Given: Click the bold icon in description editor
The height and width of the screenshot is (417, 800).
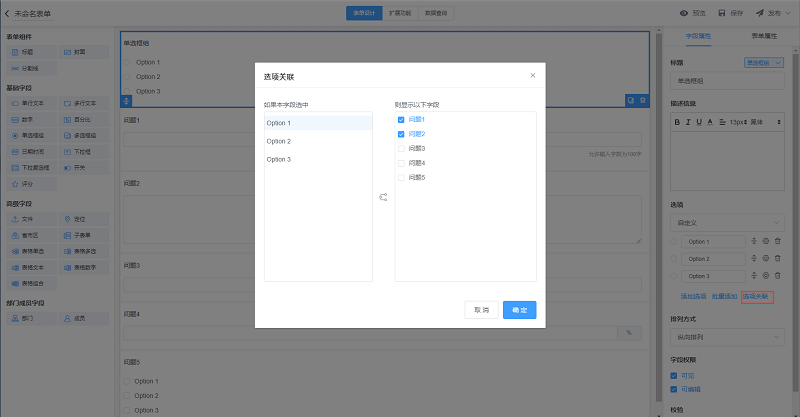Looking at the screenshot, I should (677, 121).
